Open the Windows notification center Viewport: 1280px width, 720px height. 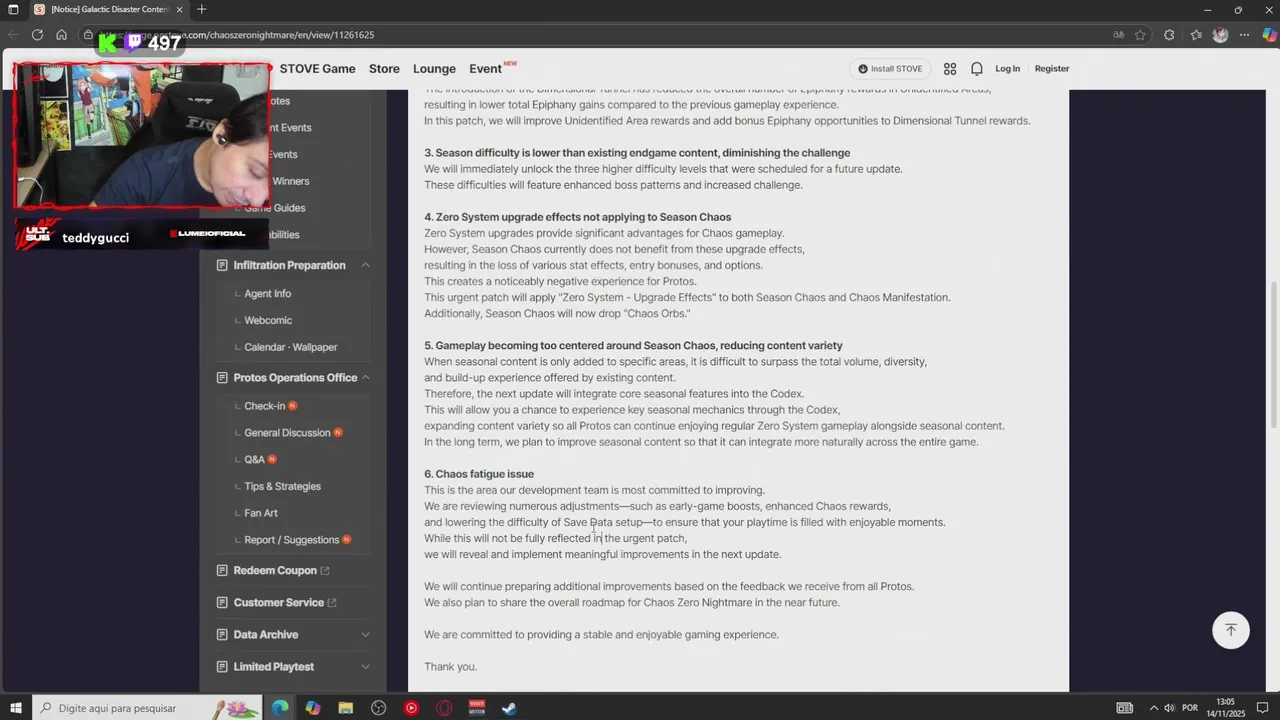coord(1262,708)
